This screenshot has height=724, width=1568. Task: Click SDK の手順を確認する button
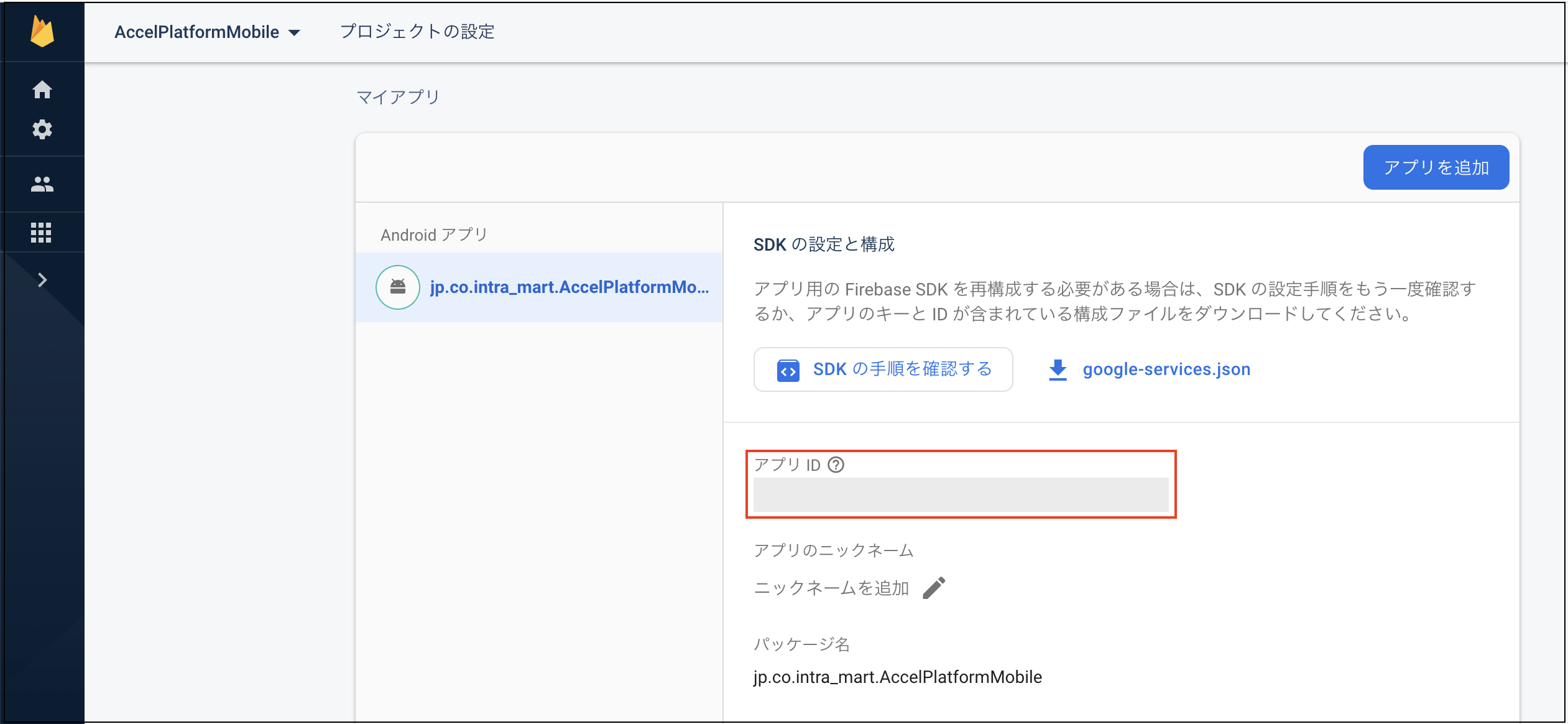883,369
